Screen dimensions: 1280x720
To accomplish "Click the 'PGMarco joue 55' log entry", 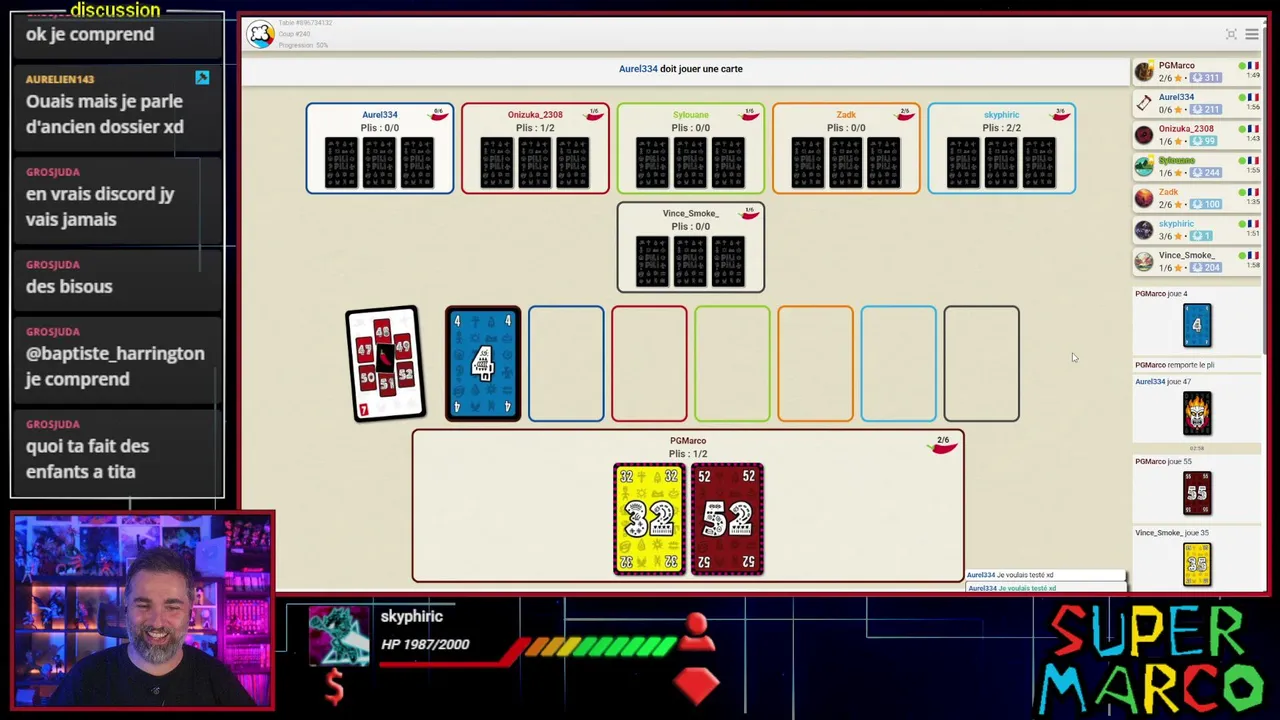I will [1164, 461].
